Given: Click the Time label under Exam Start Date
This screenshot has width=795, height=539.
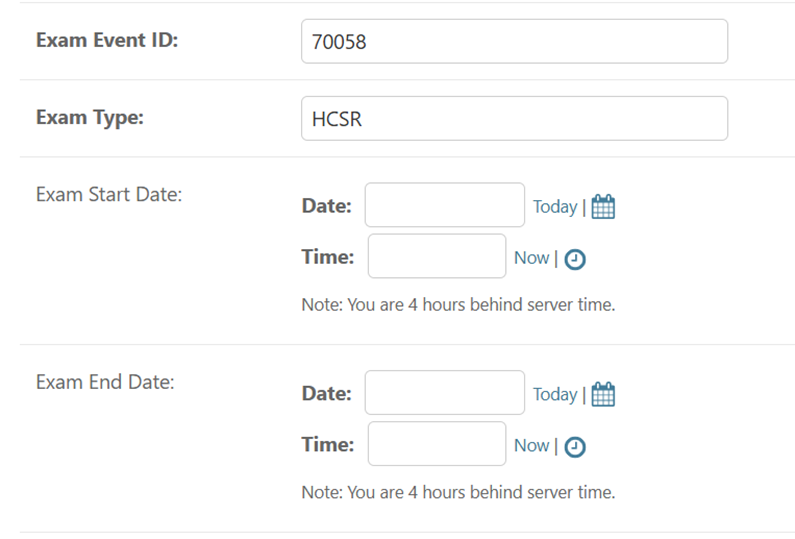Looking at the screenshot, I should (x=328, y=257).
